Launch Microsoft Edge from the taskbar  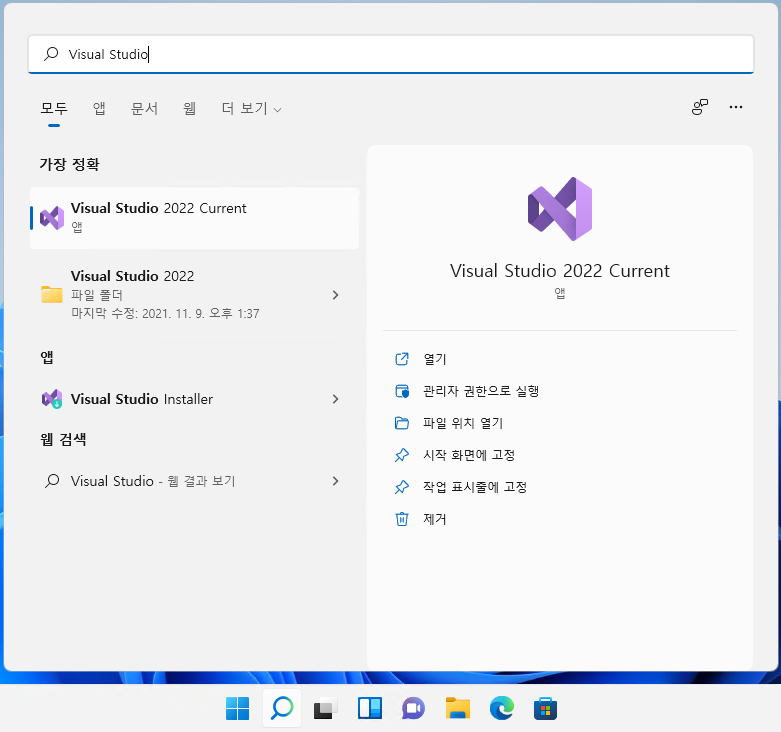click(502, 708)
